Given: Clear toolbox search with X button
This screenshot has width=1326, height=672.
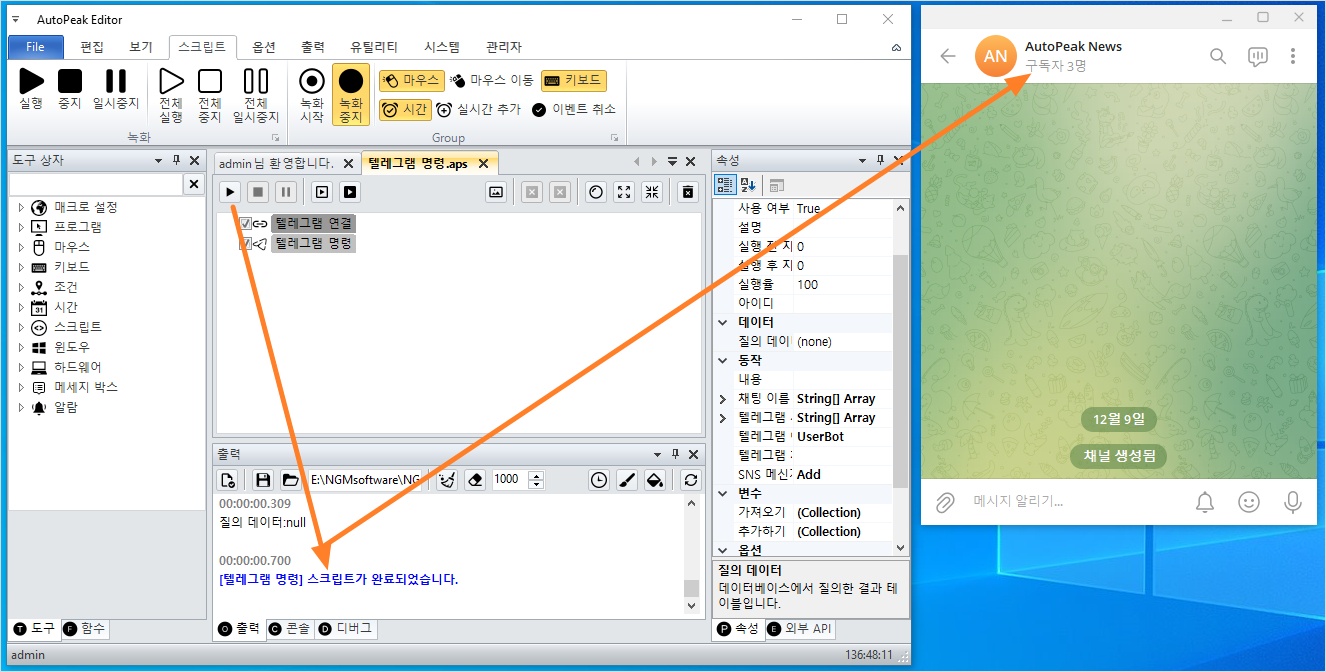Looking at the screenshot, I should [193, 184].
